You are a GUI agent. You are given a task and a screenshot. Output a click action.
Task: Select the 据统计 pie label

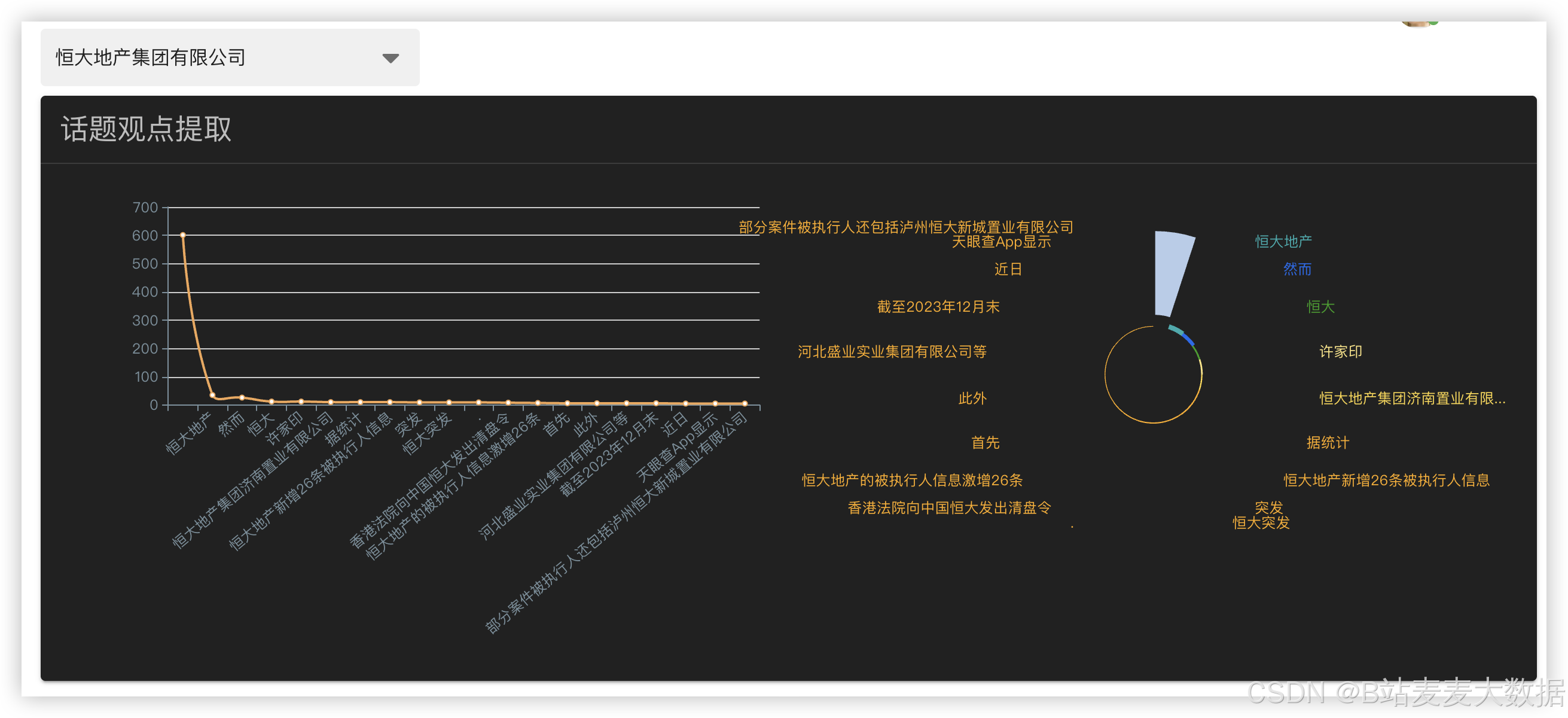(1327, 443)
